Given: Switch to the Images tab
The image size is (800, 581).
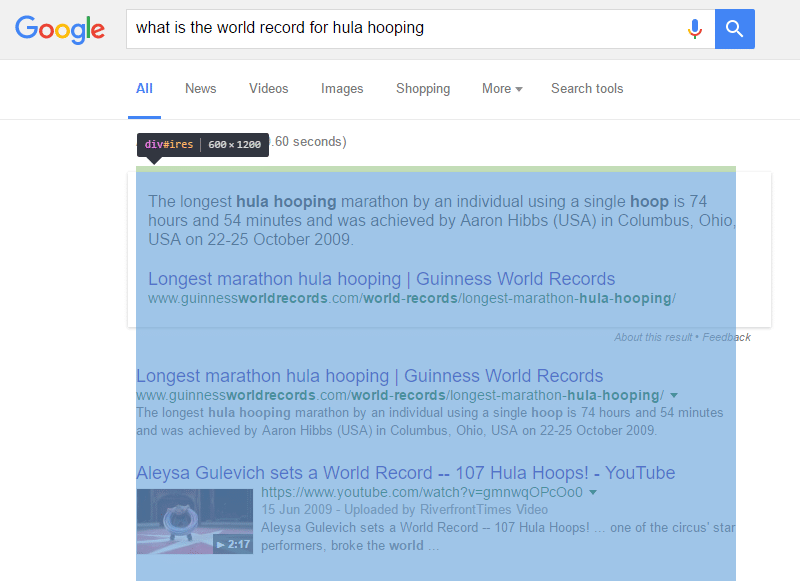Looking at the screenshot, I should (342, 89).
